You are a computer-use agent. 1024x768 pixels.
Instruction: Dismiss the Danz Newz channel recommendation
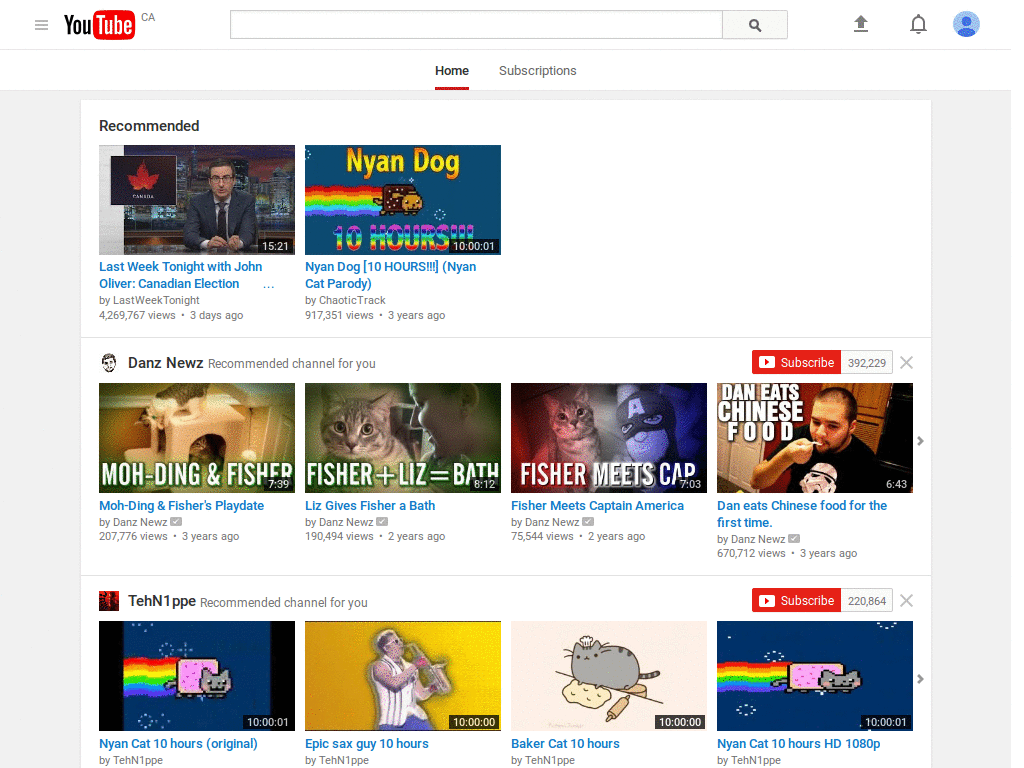point(906,362)
